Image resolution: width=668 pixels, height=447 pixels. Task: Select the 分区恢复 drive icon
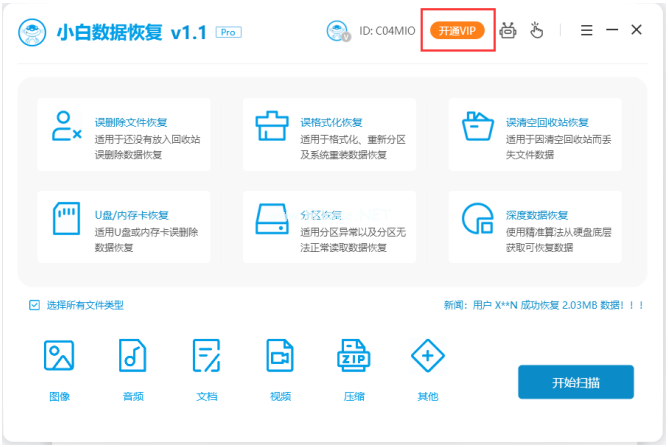tap(272, 219)
